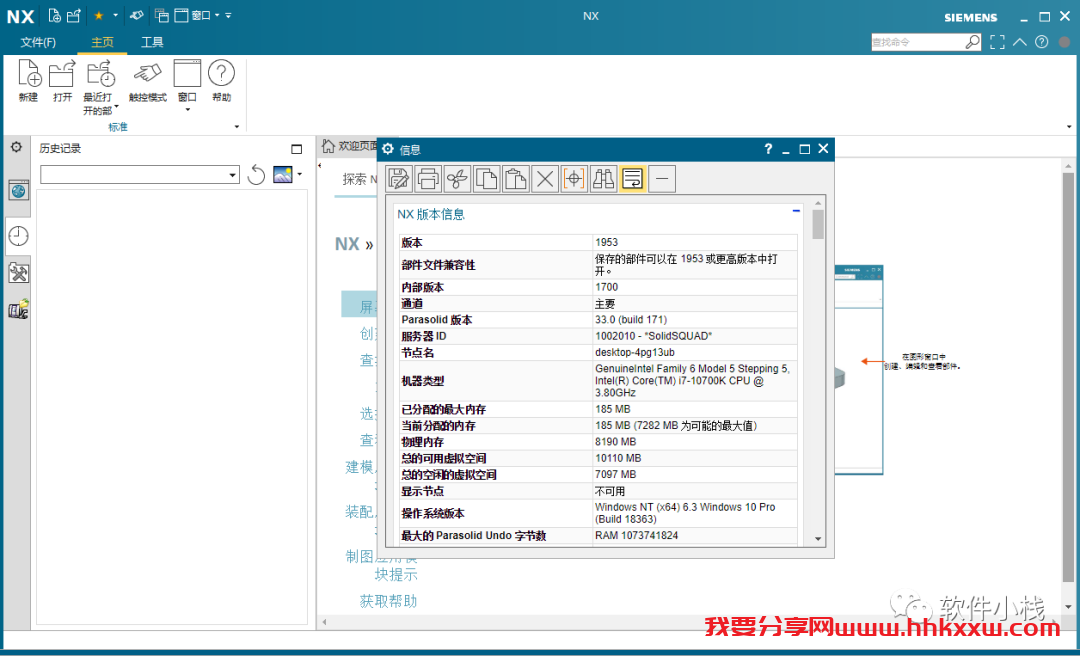Click the dash icon in 信息 toolbar
This screenshot has height=656, width=1080.
click(x=662, y=180)
